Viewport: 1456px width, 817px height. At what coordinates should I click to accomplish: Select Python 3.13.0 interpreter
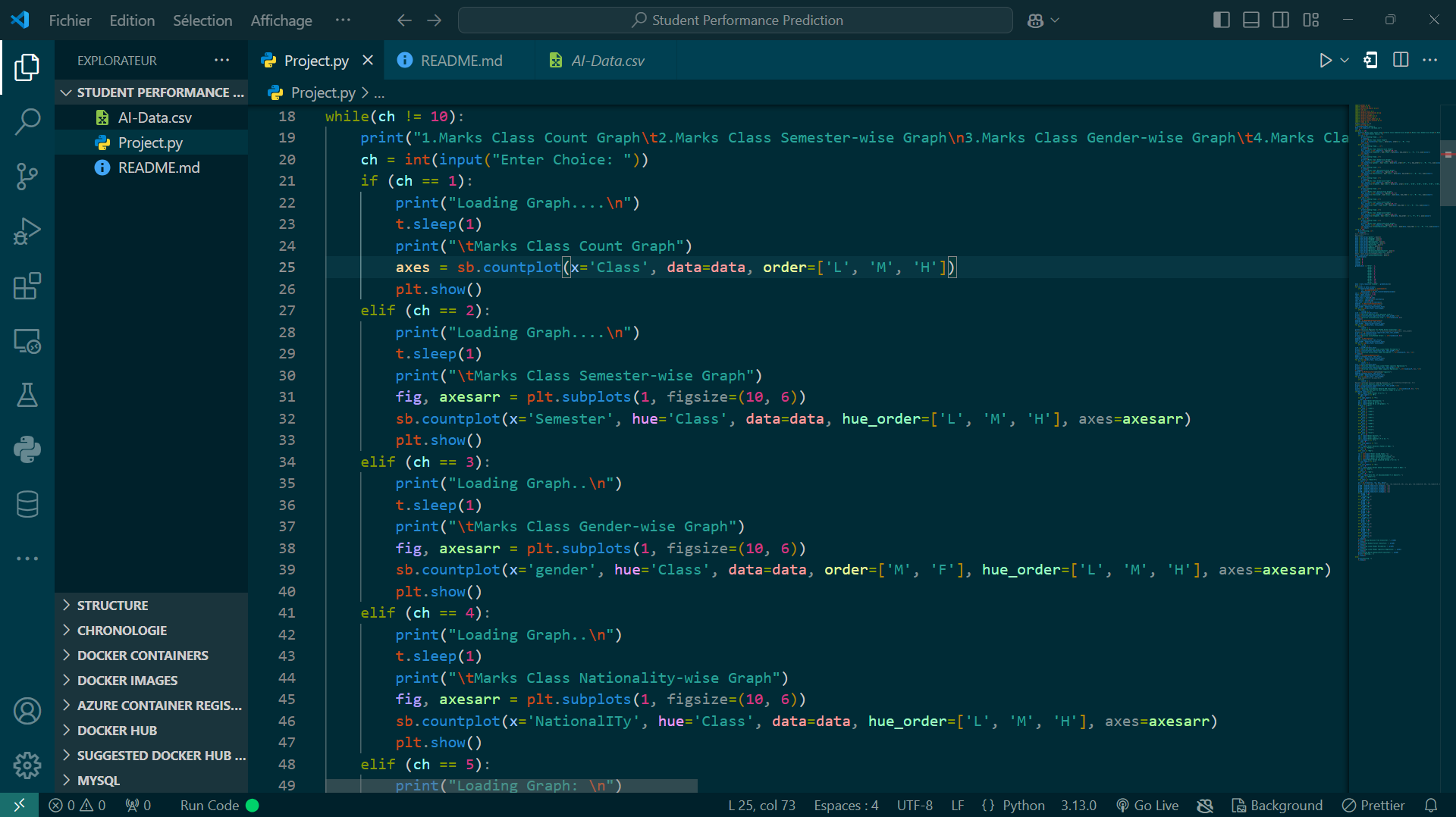pyautogui.click(x=1078, y=806)
